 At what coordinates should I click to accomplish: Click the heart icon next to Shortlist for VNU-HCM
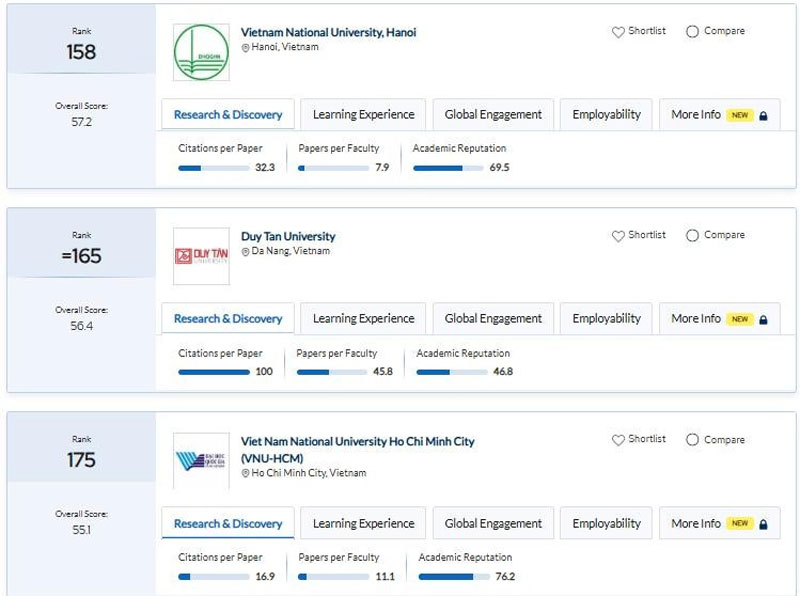pos(620,439)
